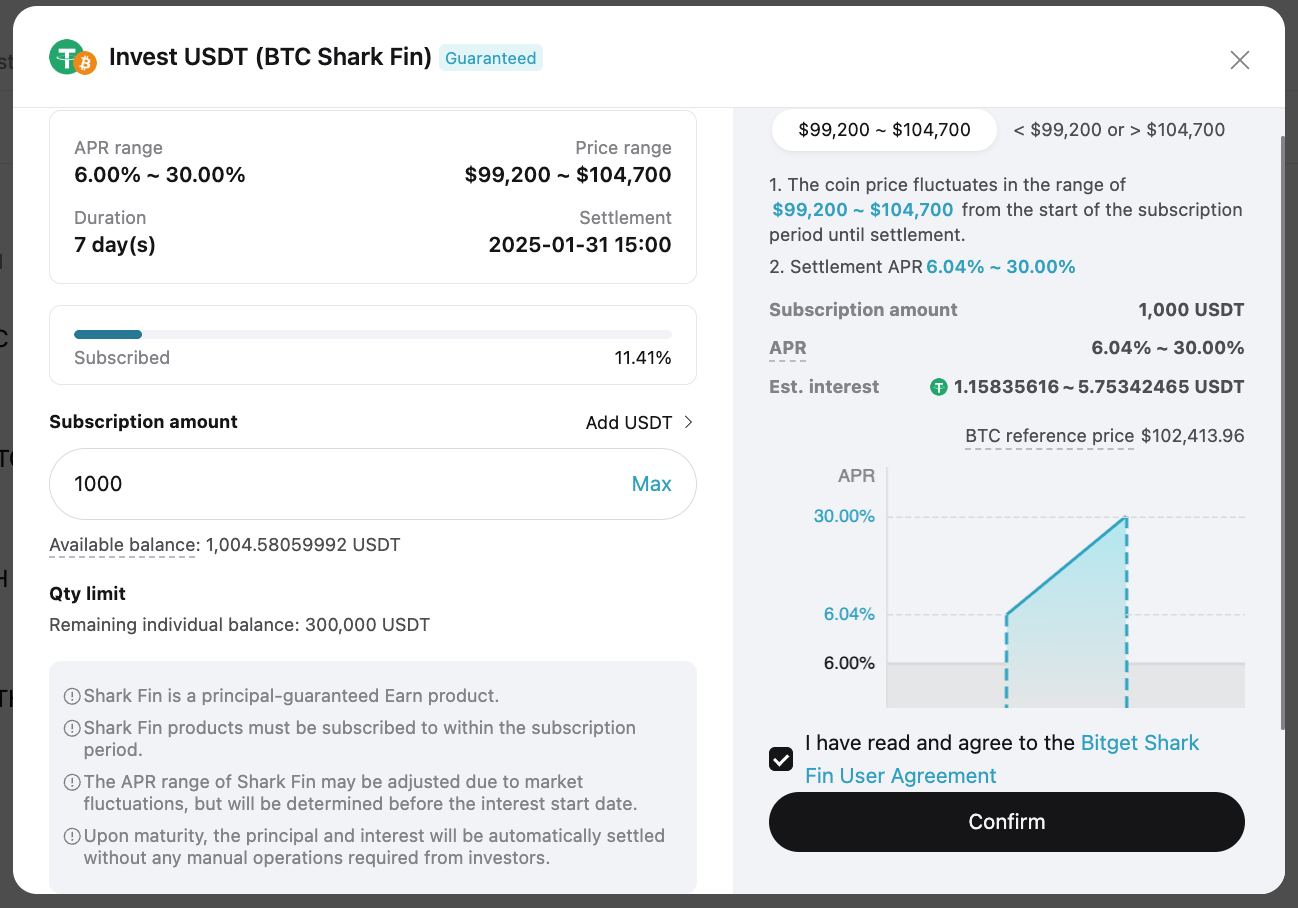The image size is (1298, 908).
Task: Click Max to fill the subscription amount
Action: 652,484
